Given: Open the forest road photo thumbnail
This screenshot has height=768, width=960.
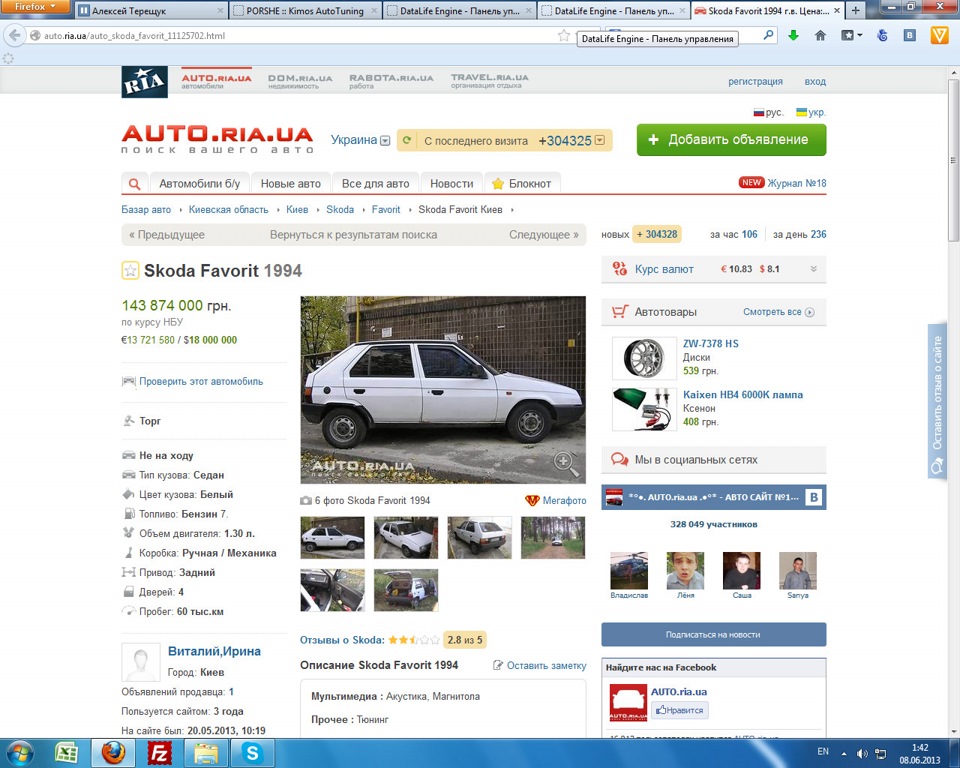Looking at the screenshot, I should (x=553, y=538).
